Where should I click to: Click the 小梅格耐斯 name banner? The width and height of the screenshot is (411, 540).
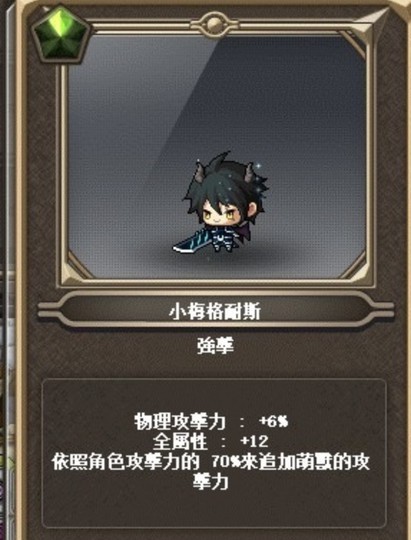(215, 311)
